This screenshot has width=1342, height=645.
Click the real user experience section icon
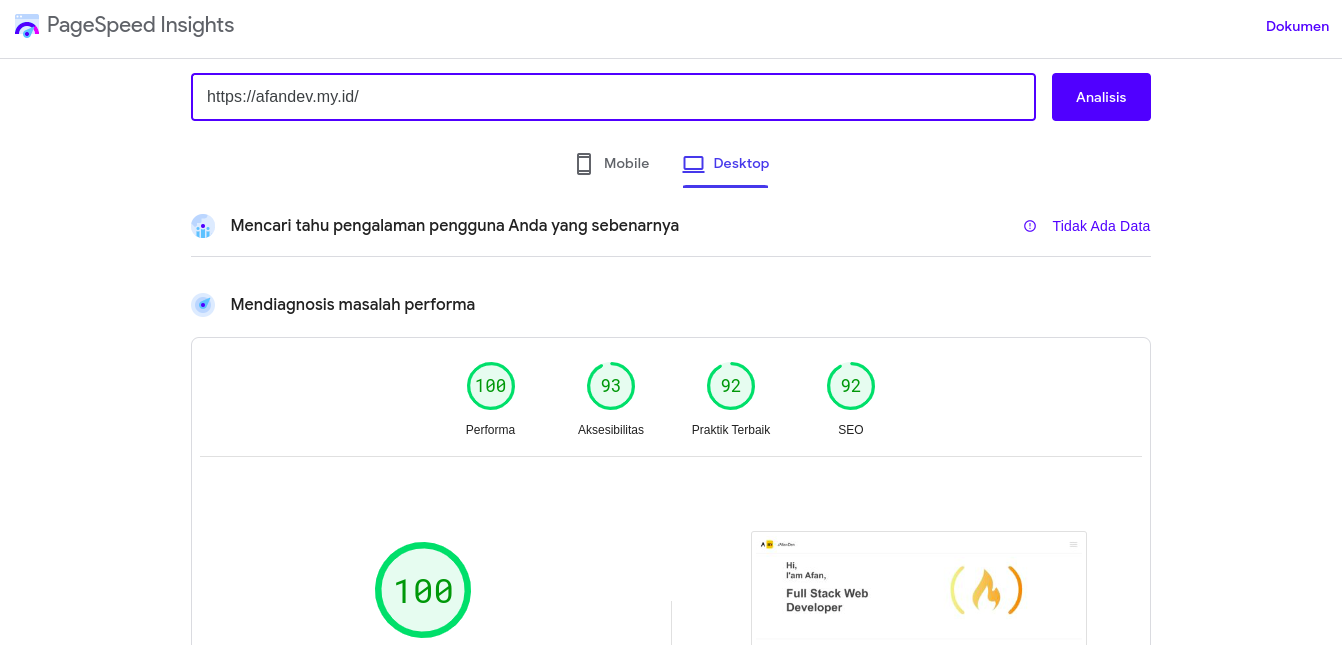point(203,226)
